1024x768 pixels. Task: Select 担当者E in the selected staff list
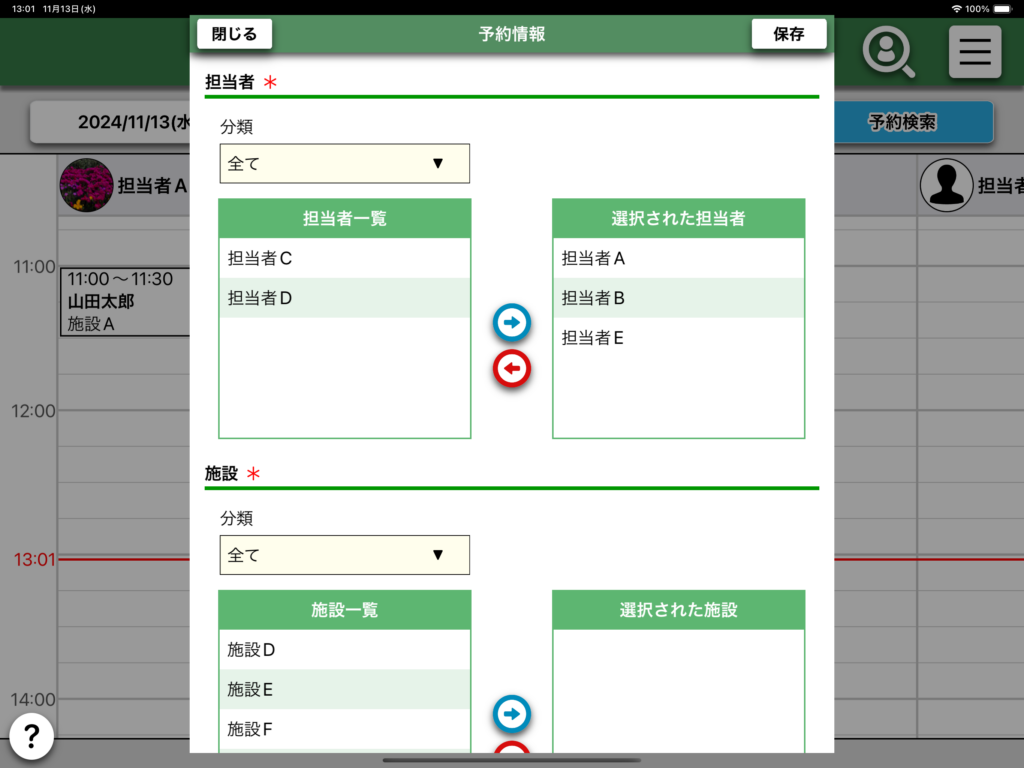pyautogui.click(x=678, y=338)
